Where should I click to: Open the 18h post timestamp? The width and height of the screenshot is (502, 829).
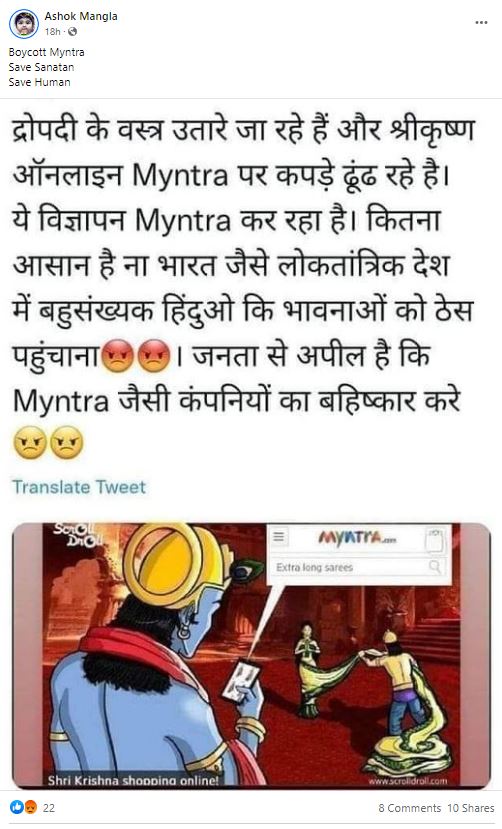click(52, 32)
